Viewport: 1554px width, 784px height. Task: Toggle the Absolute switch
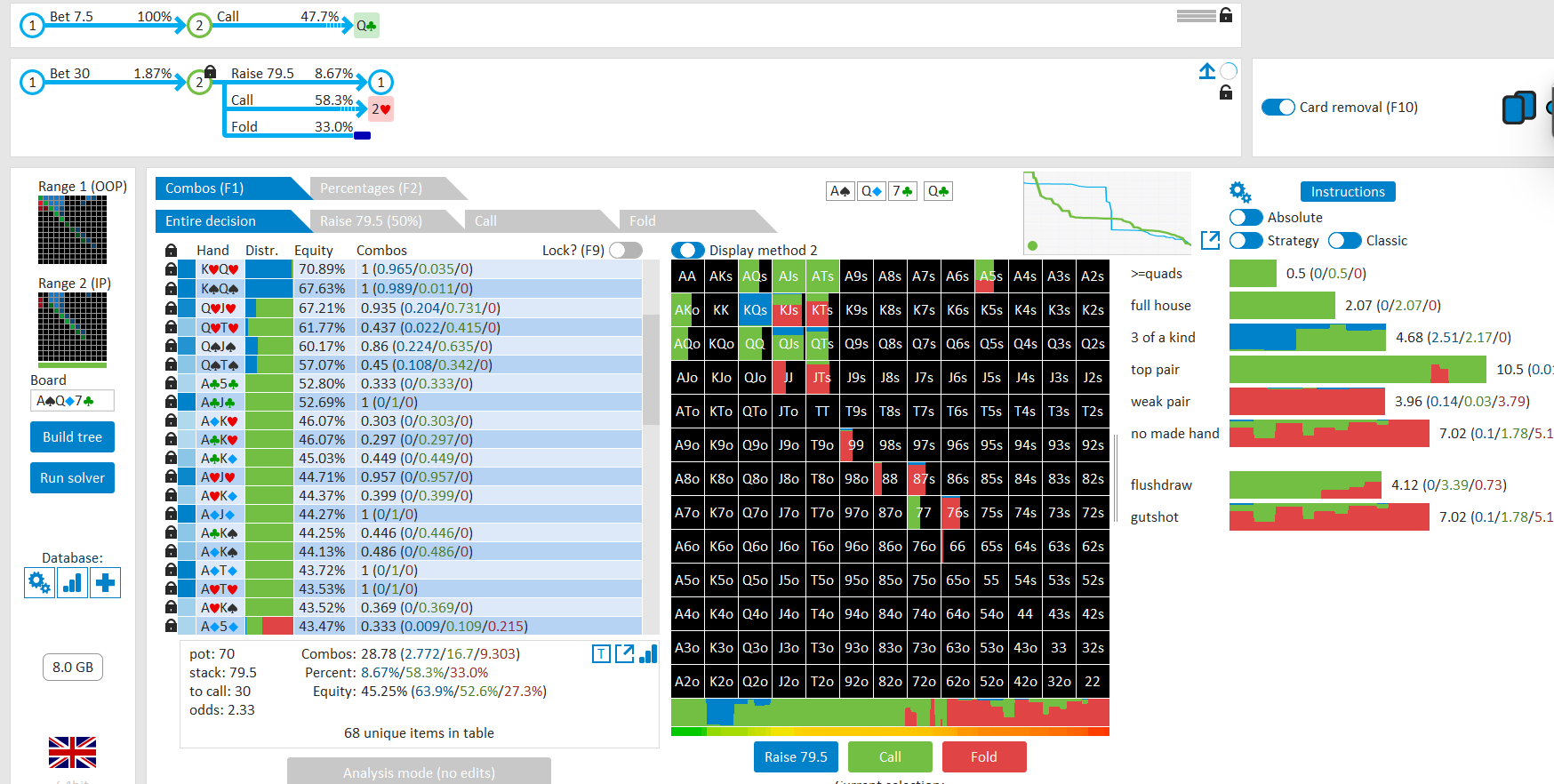(1246, 218)
